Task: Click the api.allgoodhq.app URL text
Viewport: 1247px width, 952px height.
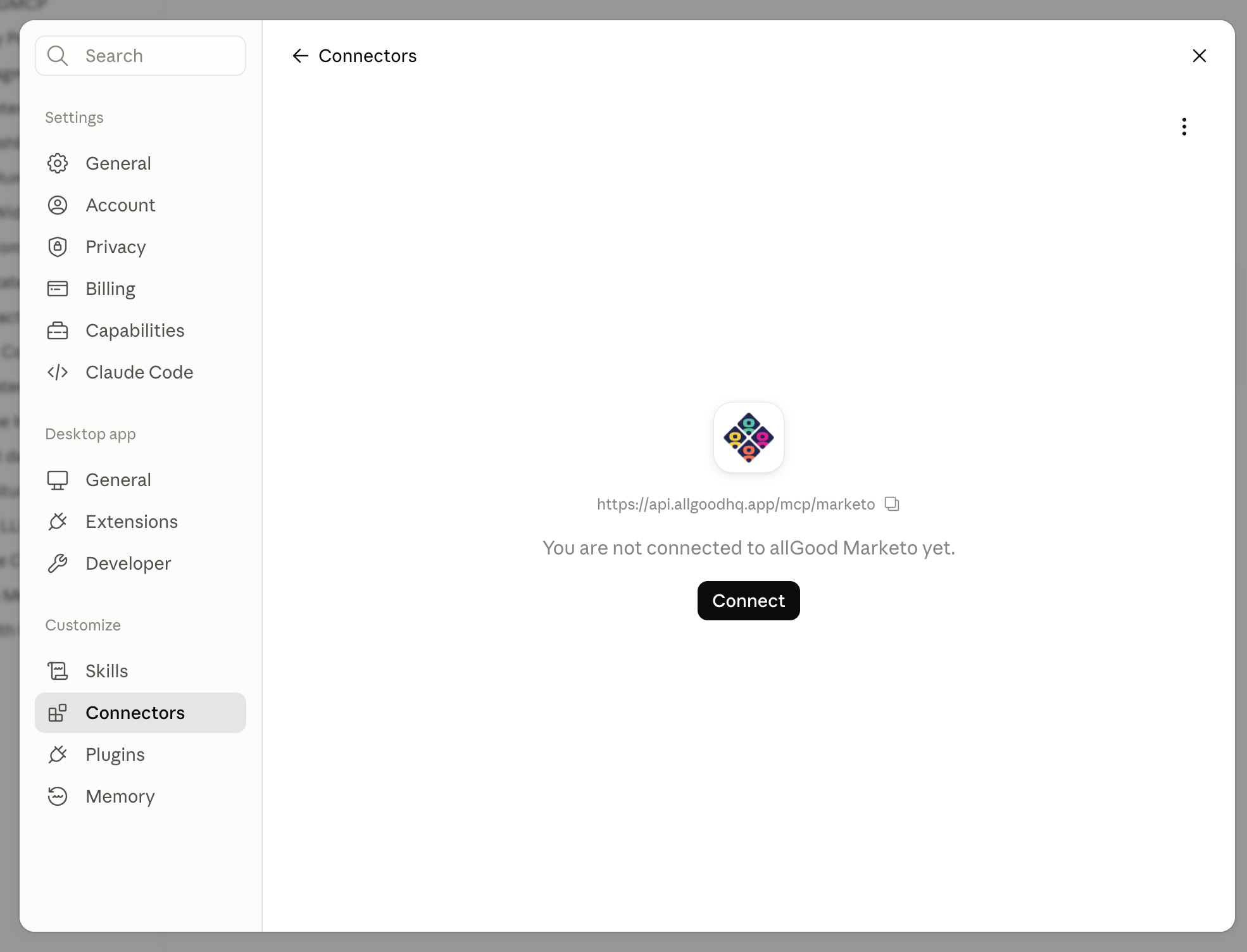Action: coord(736,504)
